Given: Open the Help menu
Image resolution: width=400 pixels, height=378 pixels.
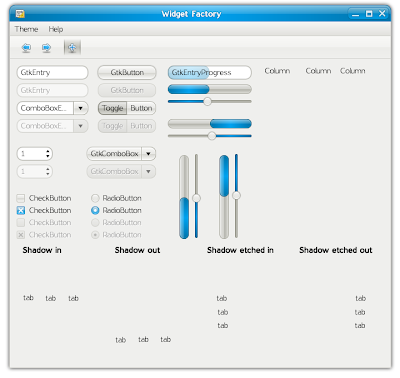Looking at the screenshot, I should pyautogui.click(x=56, y=29).
